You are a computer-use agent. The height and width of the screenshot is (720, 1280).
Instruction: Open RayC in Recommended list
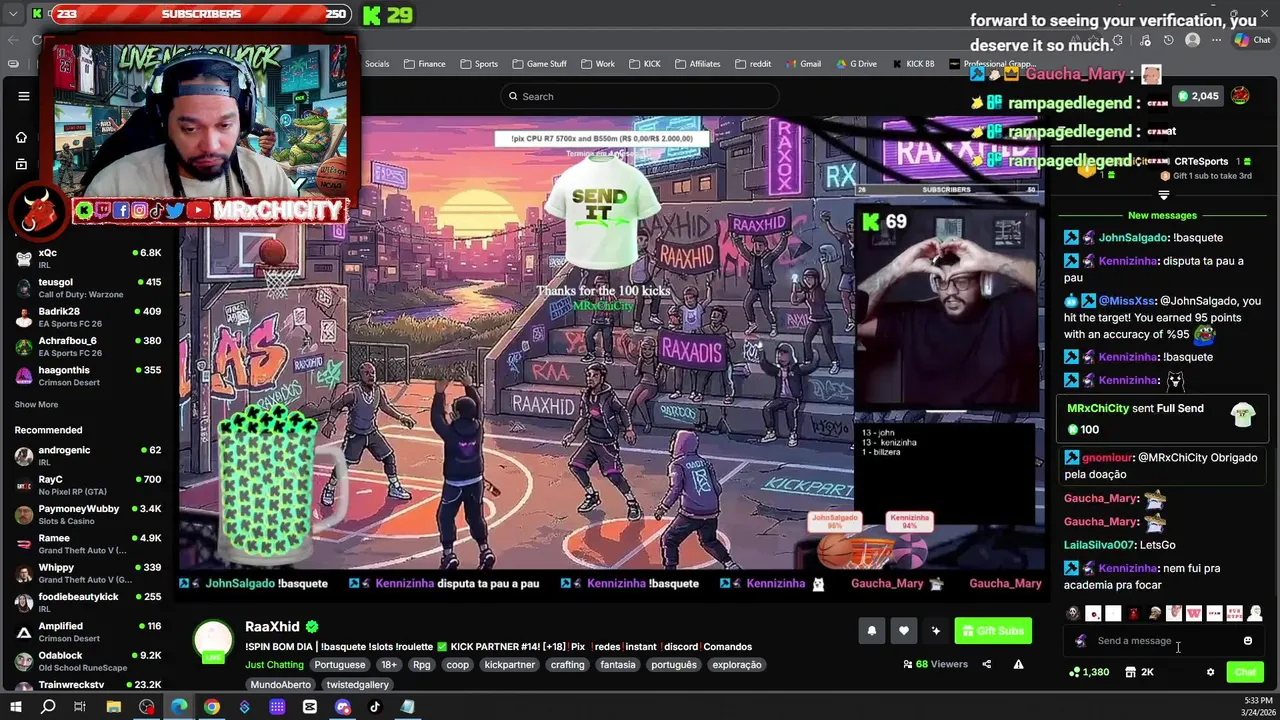pyautogui.click(x=87, y=485)
